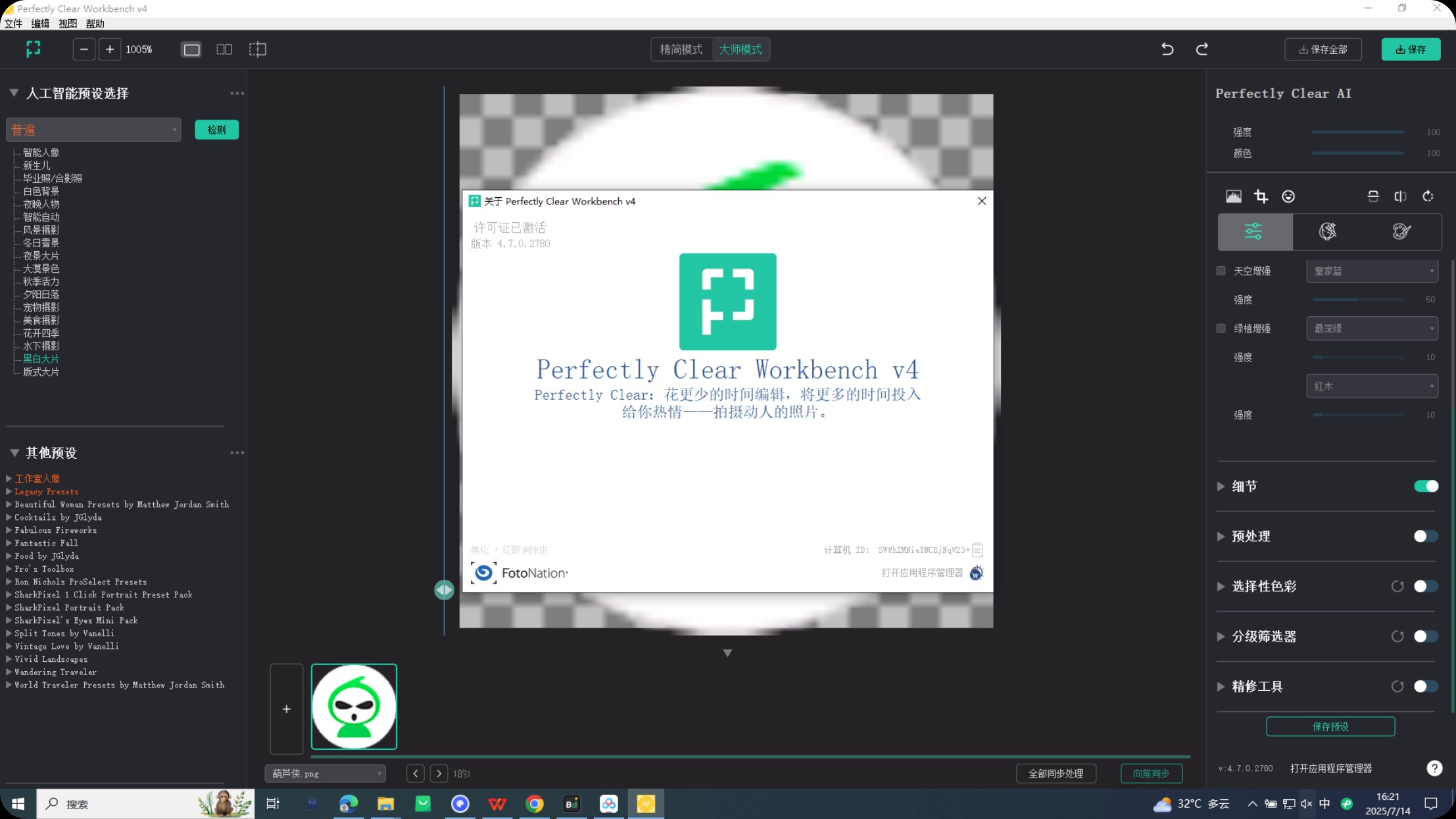Toggle on the 分级筛选器 switch
1456x819 pixels.
click(1426, 636)
